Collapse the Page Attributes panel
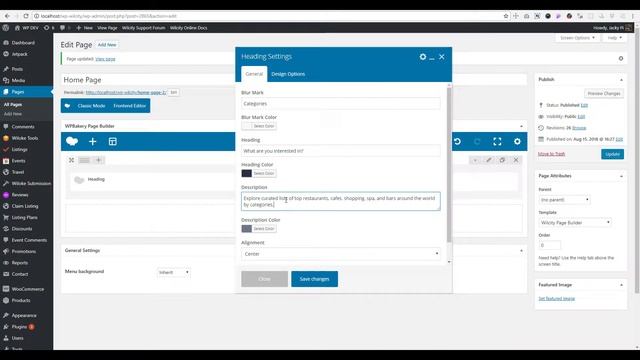 point(621,176)
